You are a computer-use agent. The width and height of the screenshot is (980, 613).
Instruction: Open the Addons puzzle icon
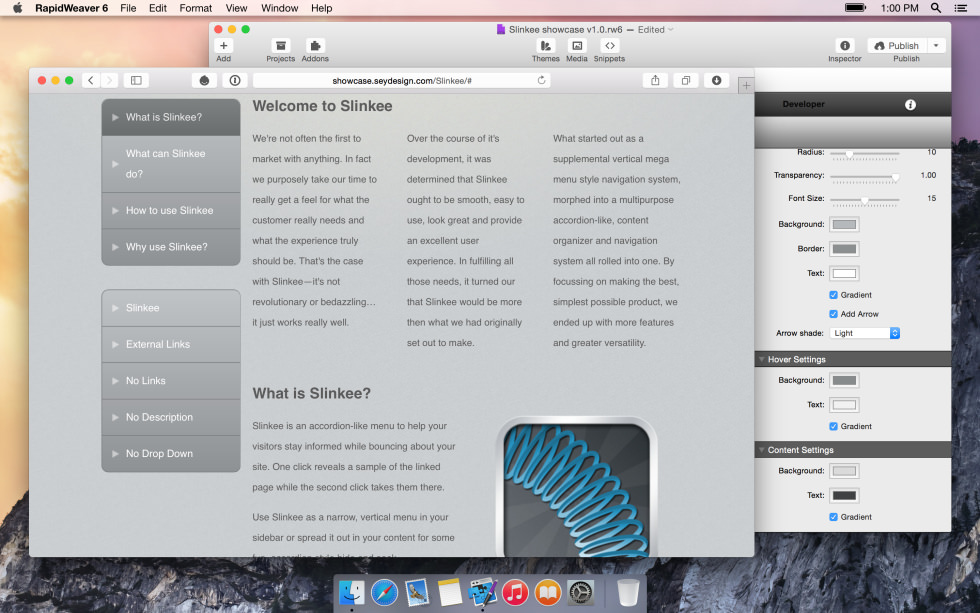(315, 46)
